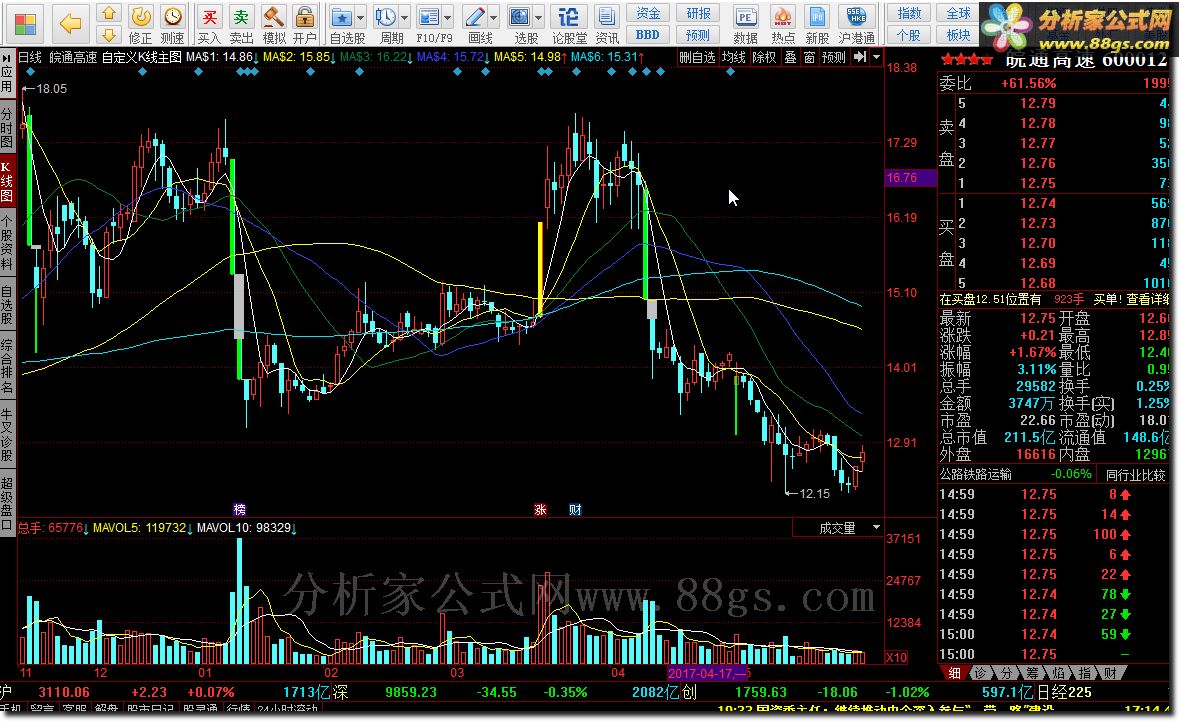
Task: Expand the 周期 period dropdown arrow
Action: point(405,17)
